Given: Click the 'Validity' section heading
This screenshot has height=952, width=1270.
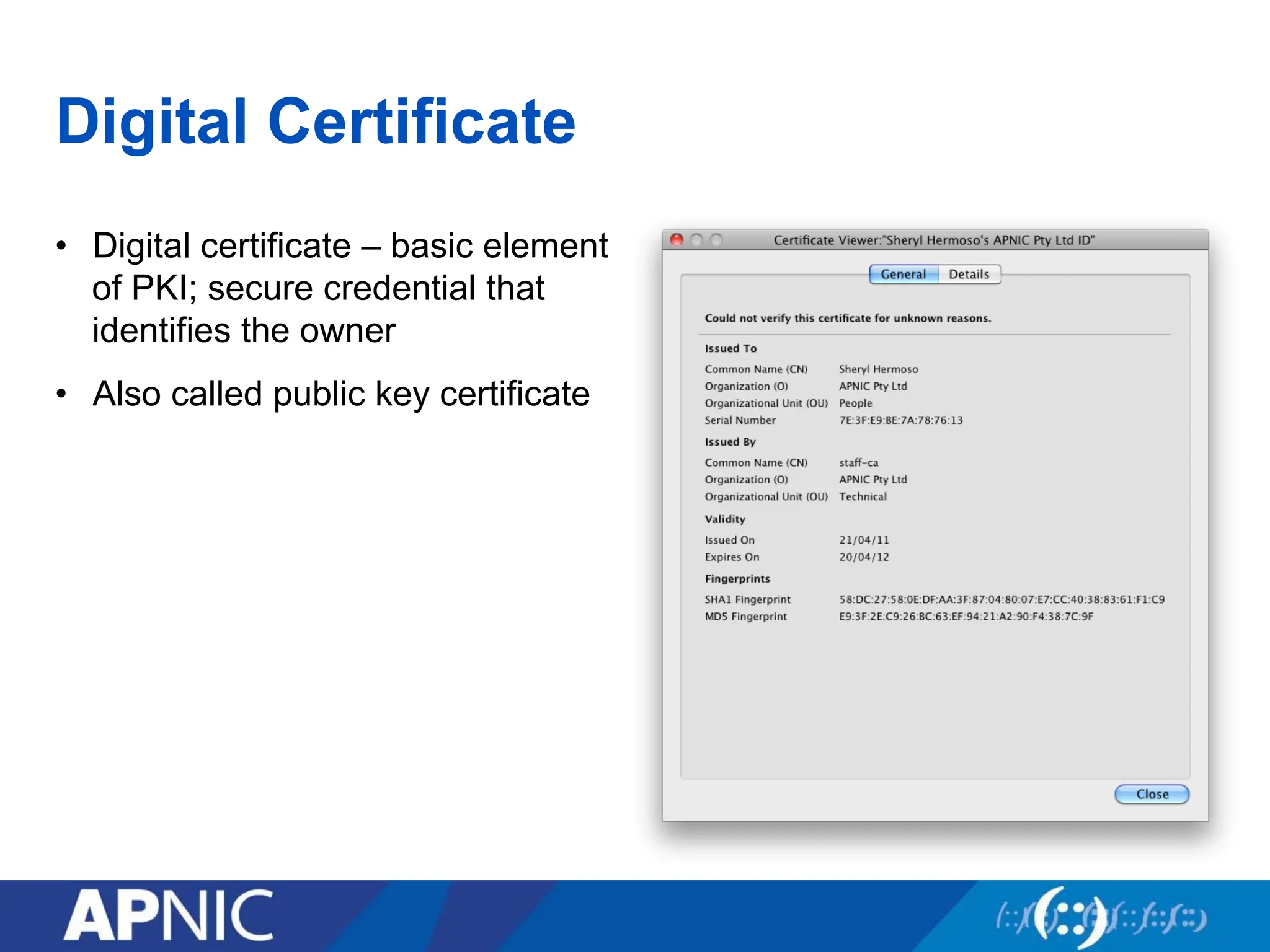Looking at the screenshot, I should 725,519.
